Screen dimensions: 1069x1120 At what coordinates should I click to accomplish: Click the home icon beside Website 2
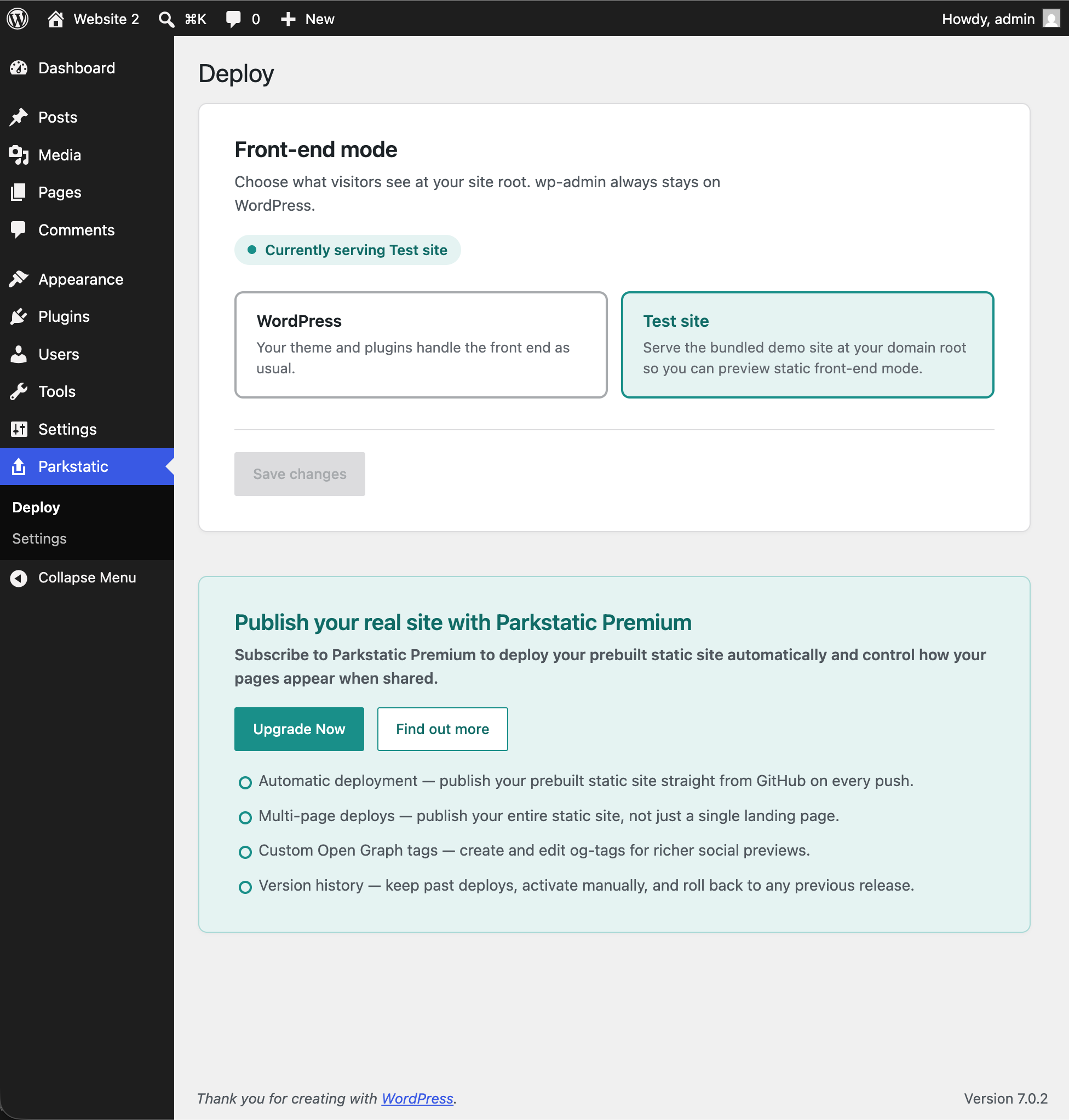pyautogui.click(x=55, y=19)
